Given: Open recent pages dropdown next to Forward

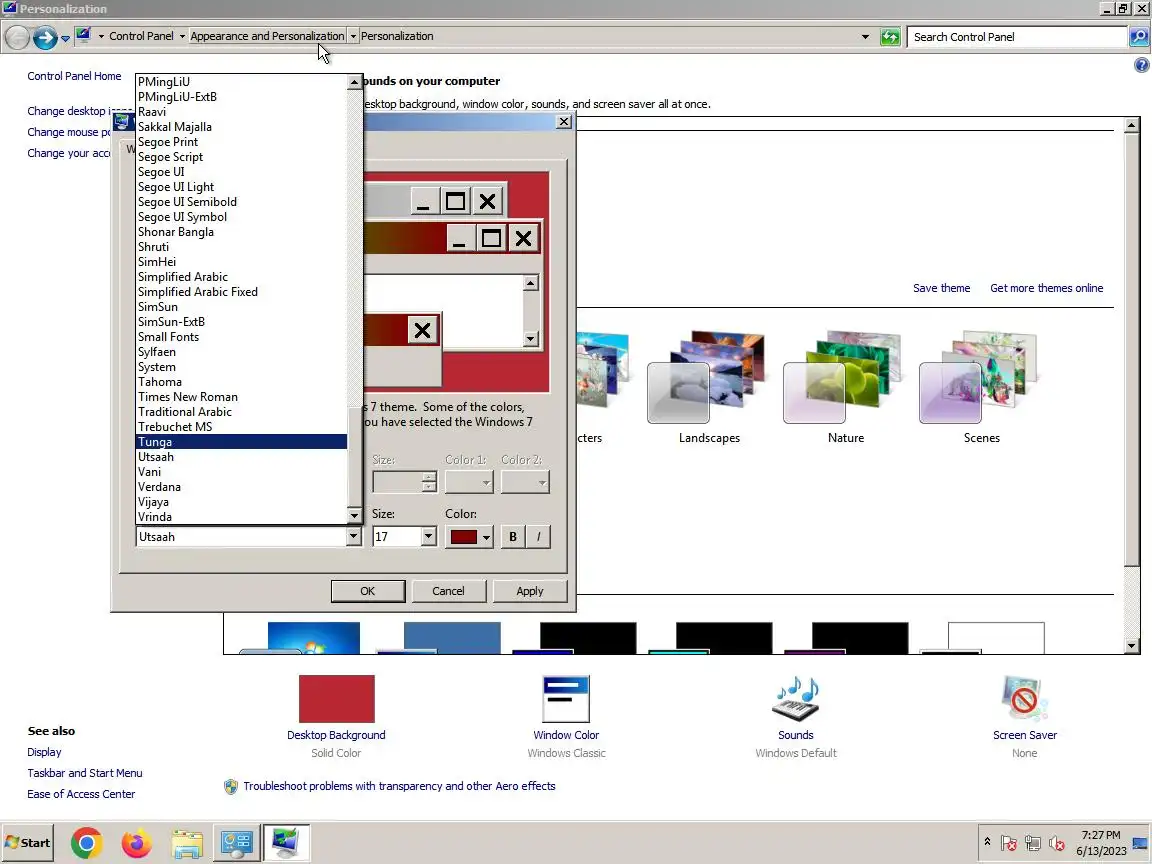Looking at the screenshot, I should coord(65,38).
